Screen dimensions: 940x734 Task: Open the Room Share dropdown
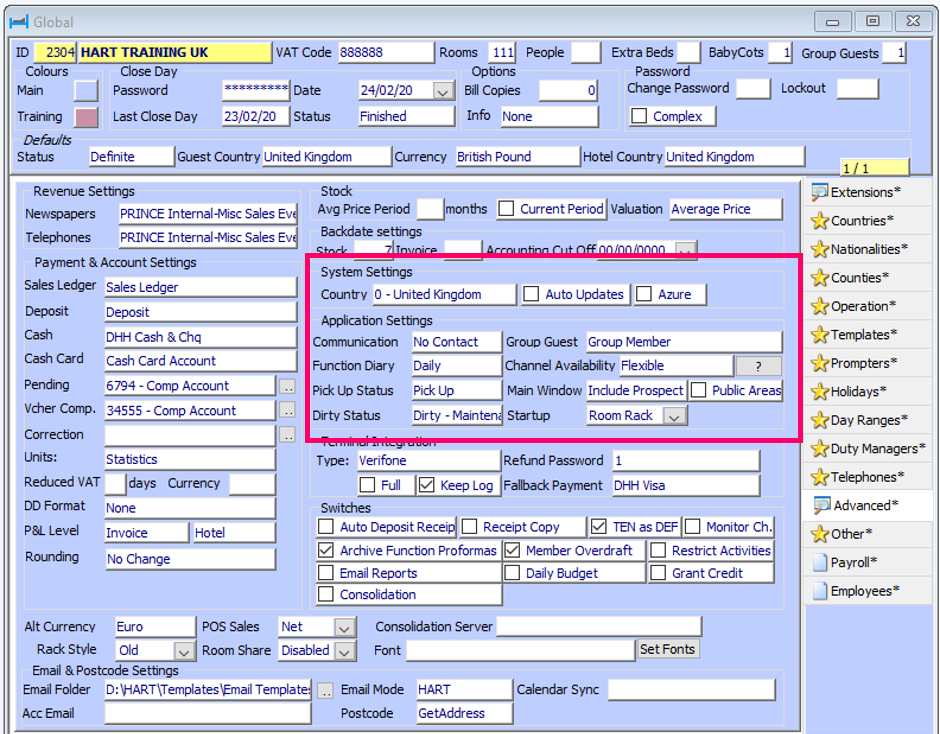344,651
